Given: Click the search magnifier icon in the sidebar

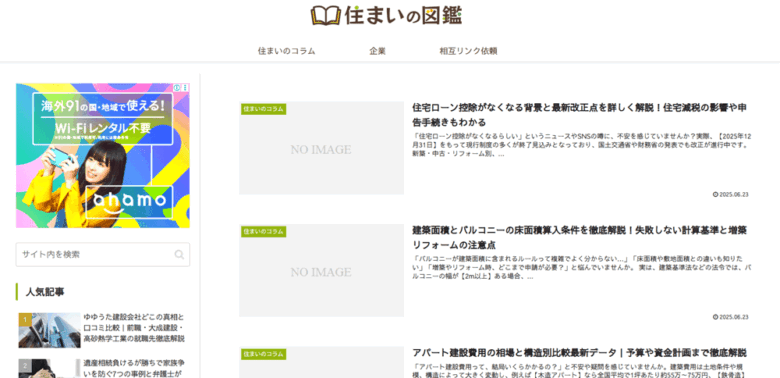Looking at the screenshot, I should tap(179, 255).
